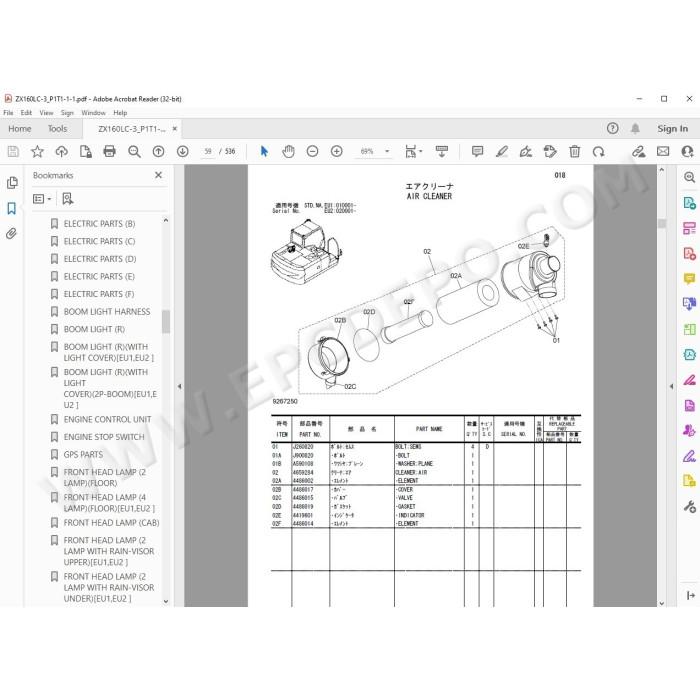The height and width of the screenshot is (700, 700).
Task: Add a star bookmark to file
Action: [x=37, y=152]
